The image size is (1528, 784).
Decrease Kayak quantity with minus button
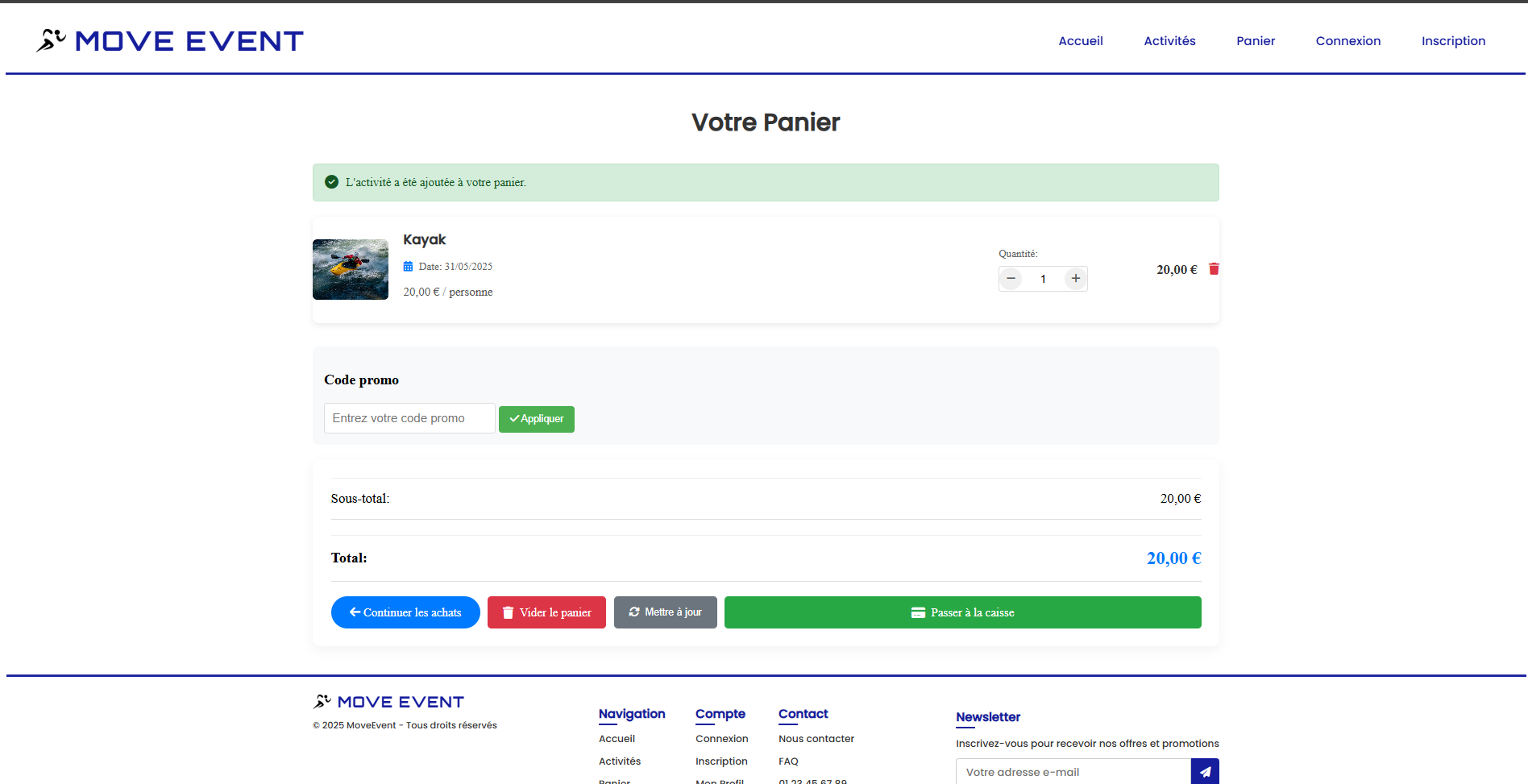(1011, 278)
